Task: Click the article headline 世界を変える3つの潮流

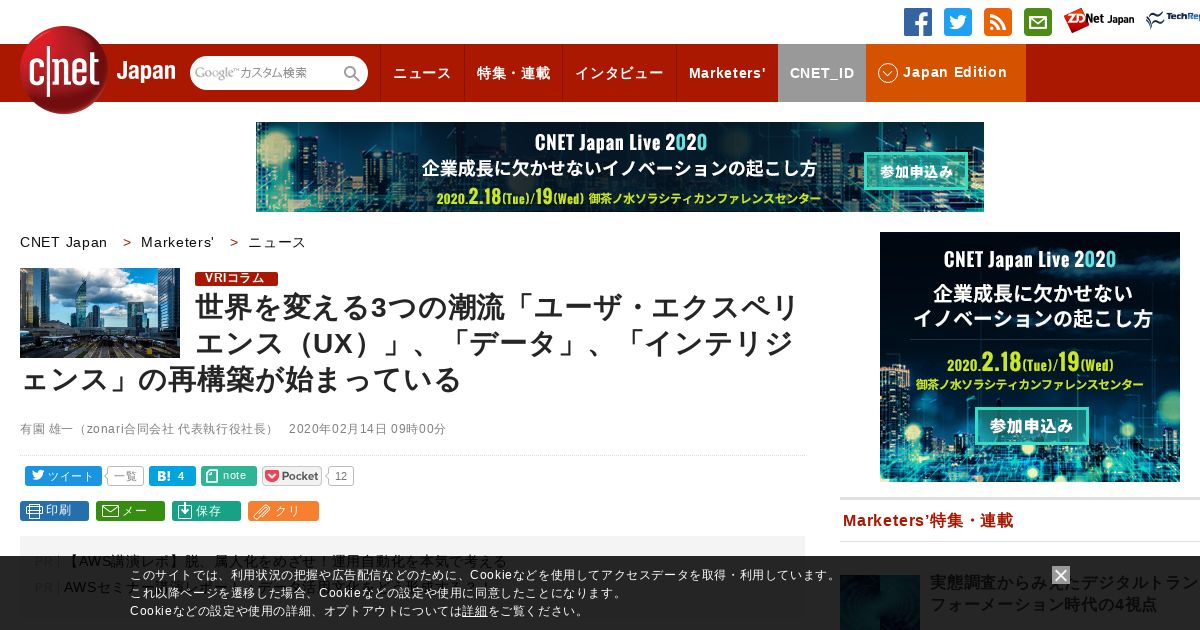Action: click(x=410, y=343)
